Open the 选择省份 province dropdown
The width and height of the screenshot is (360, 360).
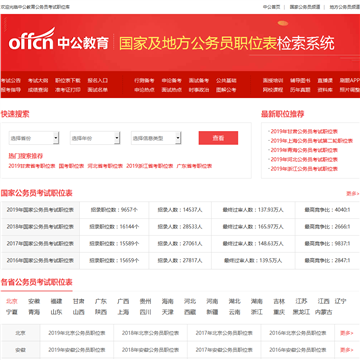pyautogui.click(x=34, y=138)
